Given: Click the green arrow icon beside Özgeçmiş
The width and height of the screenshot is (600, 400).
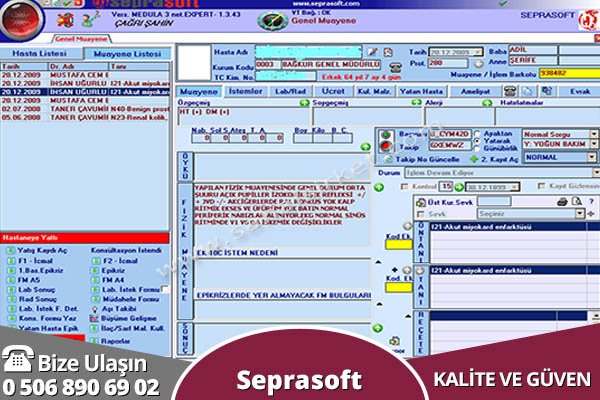Looking at the screenshot, I should click(x=305, y=103).
